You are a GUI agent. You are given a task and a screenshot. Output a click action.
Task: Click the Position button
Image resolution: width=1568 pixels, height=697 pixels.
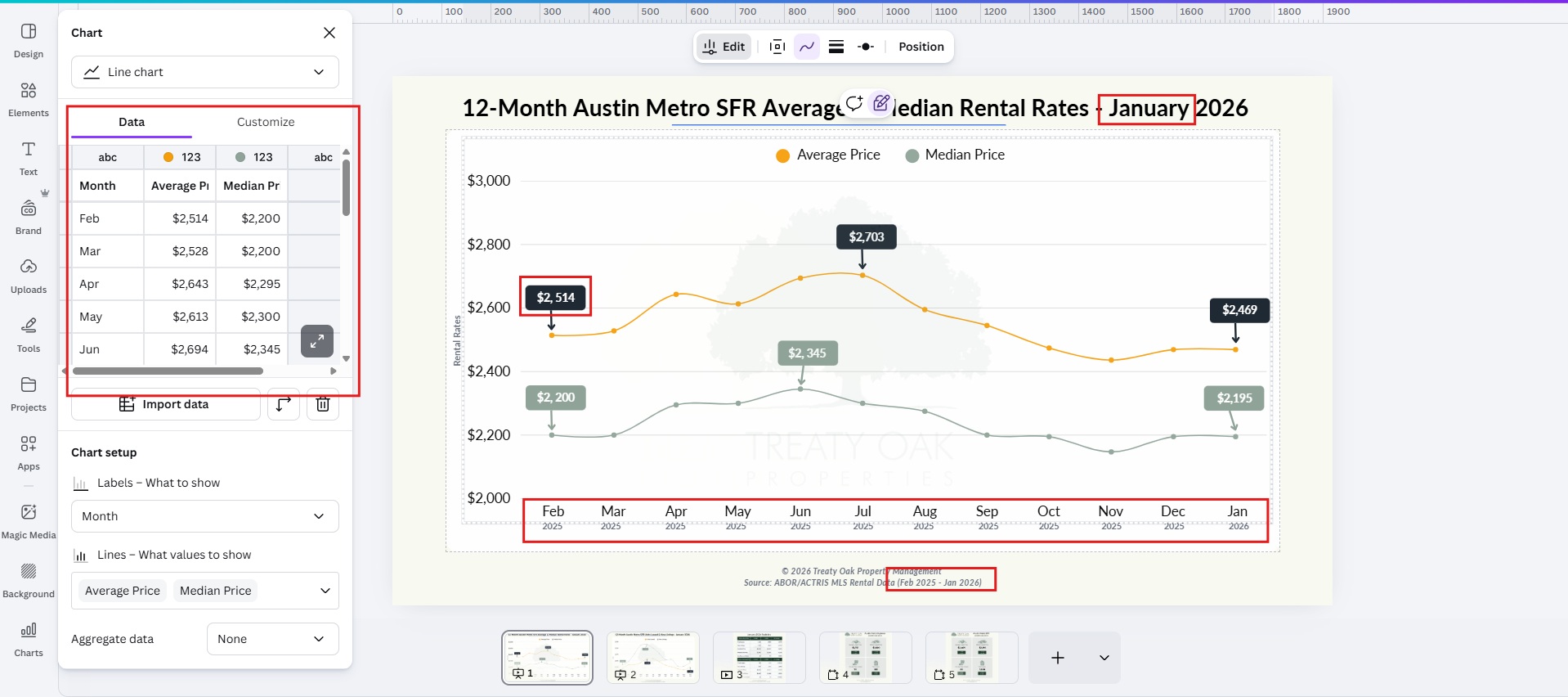(x=921, y=47)
